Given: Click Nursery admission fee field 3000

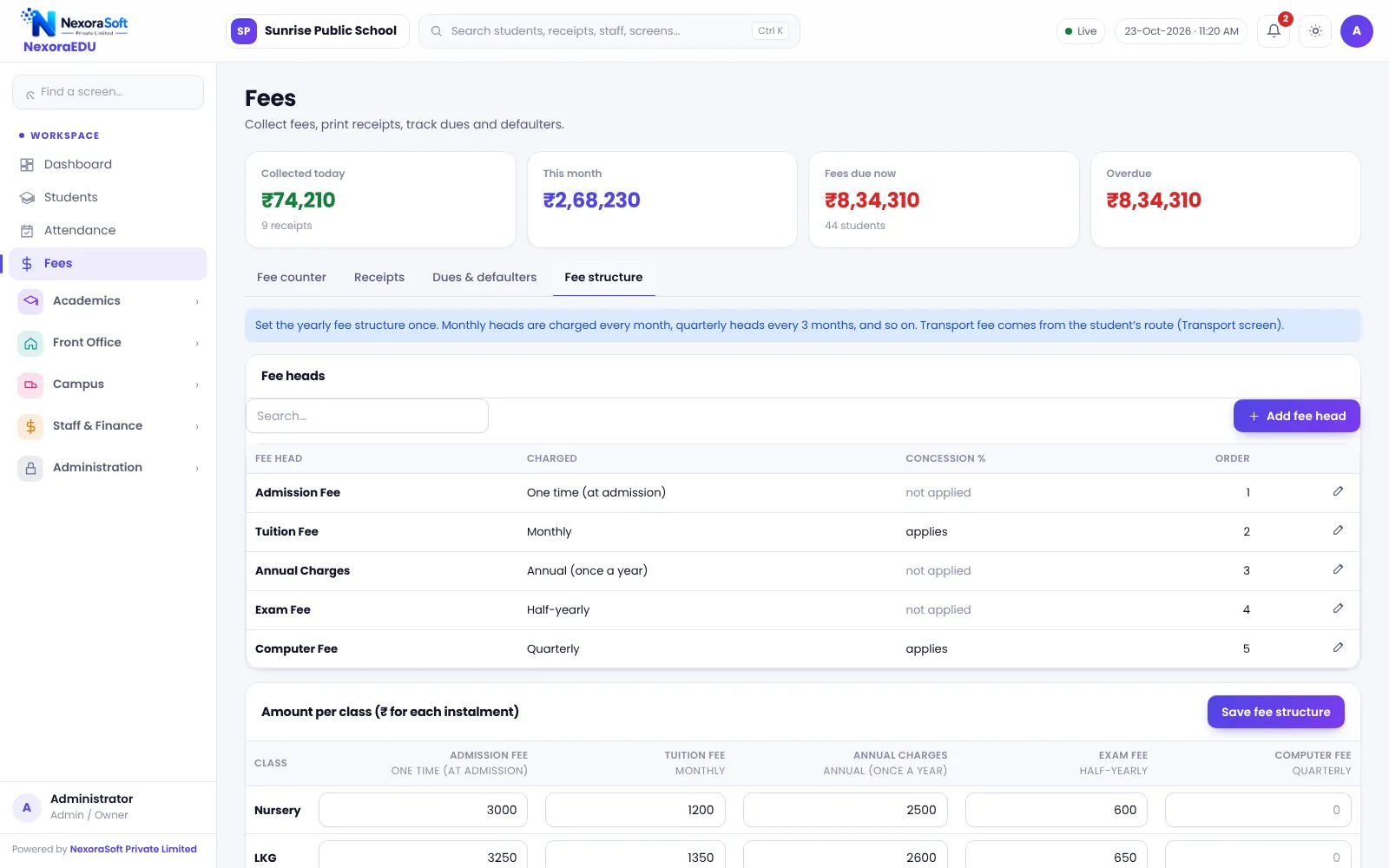Looking at the screenshot, I should (424, 810).
